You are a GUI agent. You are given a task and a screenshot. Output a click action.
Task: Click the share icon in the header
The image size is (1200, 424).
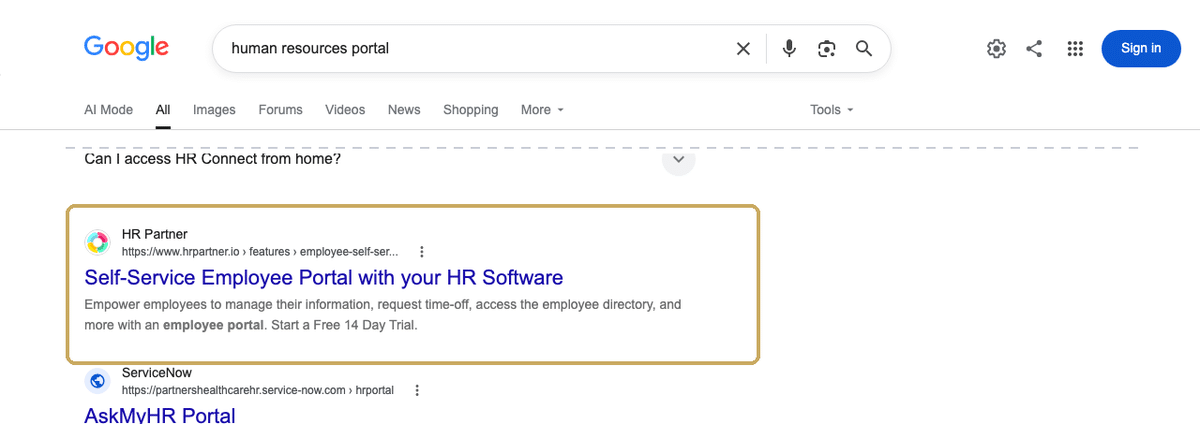tap(1035, 48)
